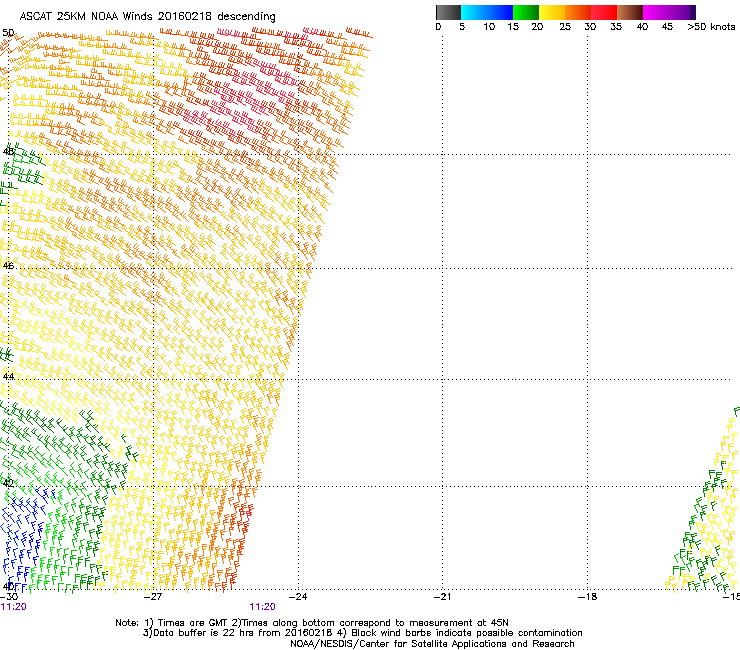740x650 pixels.
Task: Click the legend label "35"
Action: (616, 27)
